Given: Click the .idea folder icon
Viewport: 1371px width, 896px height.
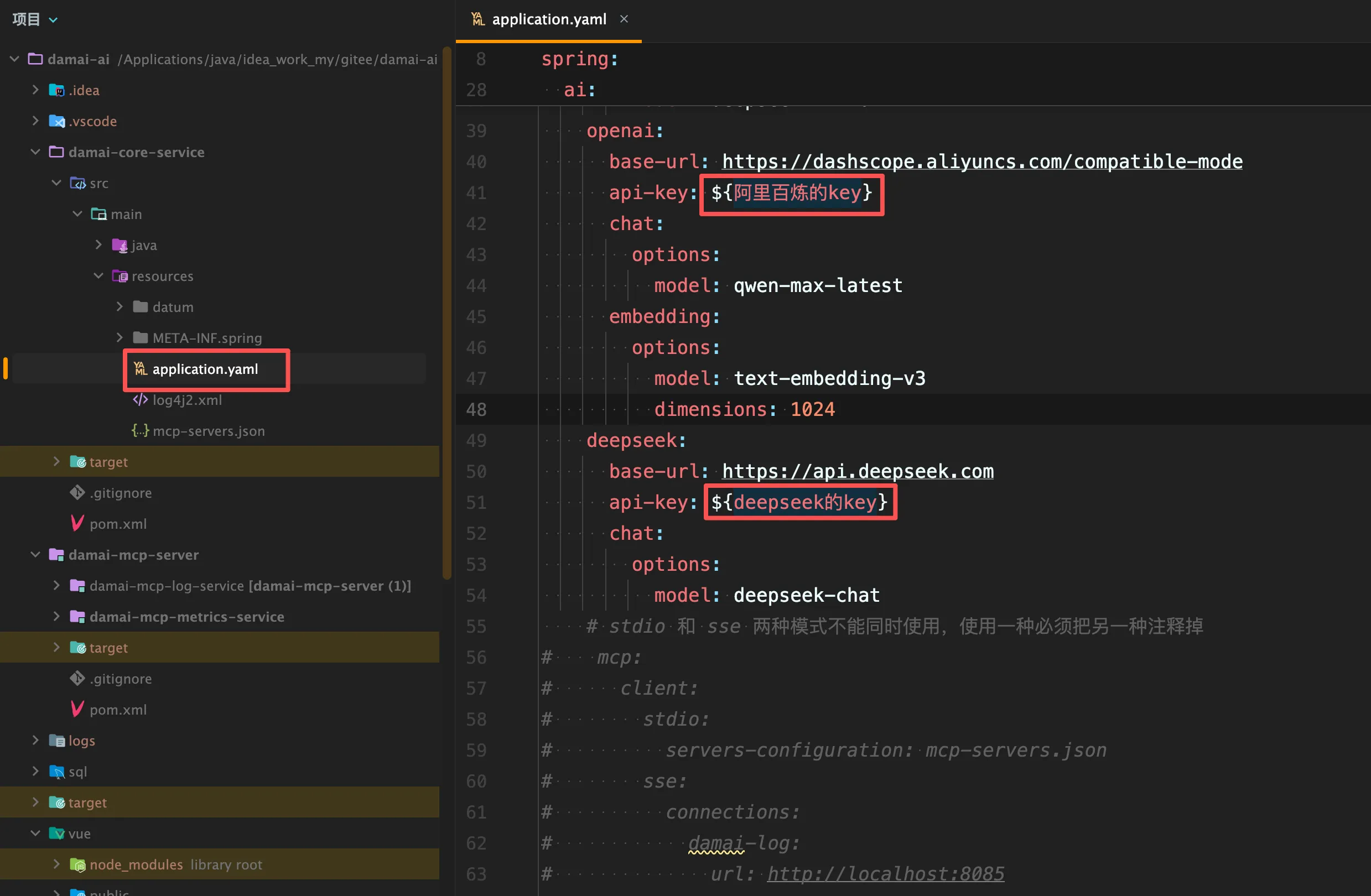Looking at the screenshot, I should 56,90.
